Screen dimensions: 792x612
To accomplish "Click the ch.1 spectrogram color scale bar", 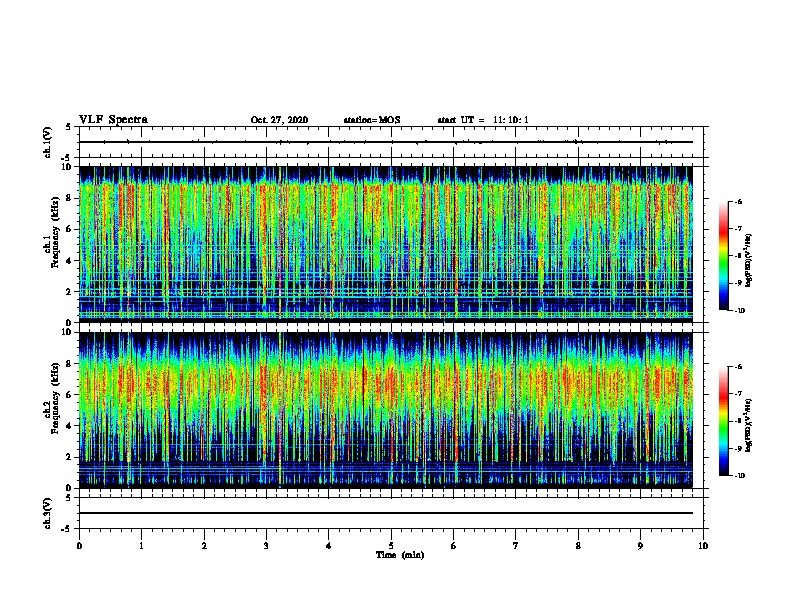I will pyautogui.click(x=723, y=256).
